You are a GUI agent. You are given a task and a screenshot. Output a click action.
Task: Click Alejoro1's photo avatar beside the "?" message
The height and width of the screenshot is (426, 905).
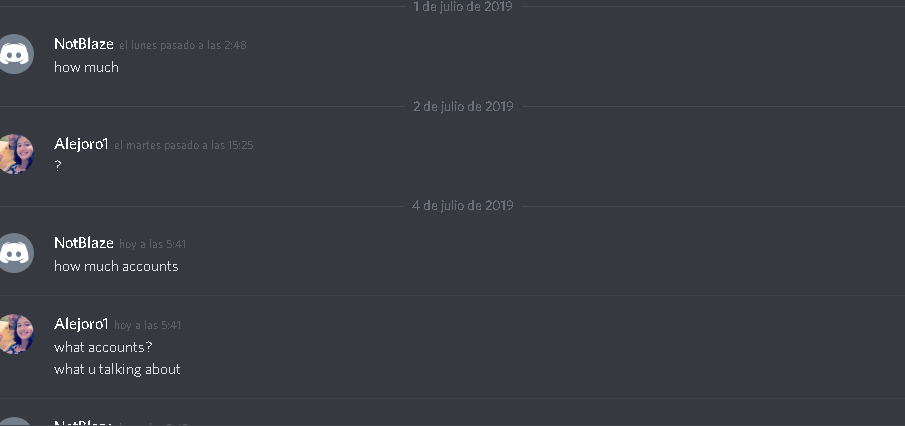(15, 154)
